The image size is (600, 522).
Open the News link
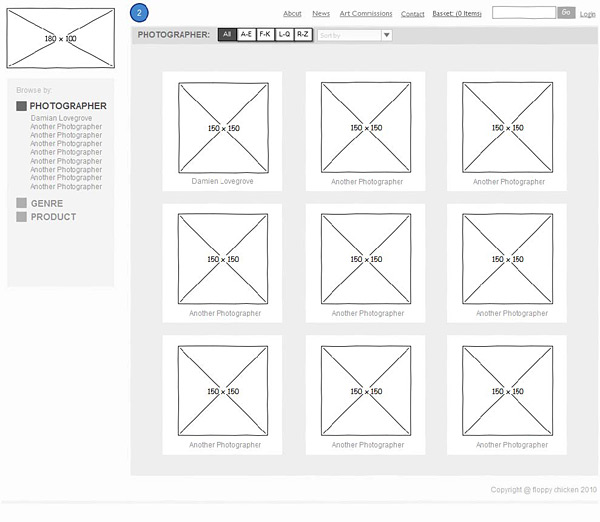321,13
